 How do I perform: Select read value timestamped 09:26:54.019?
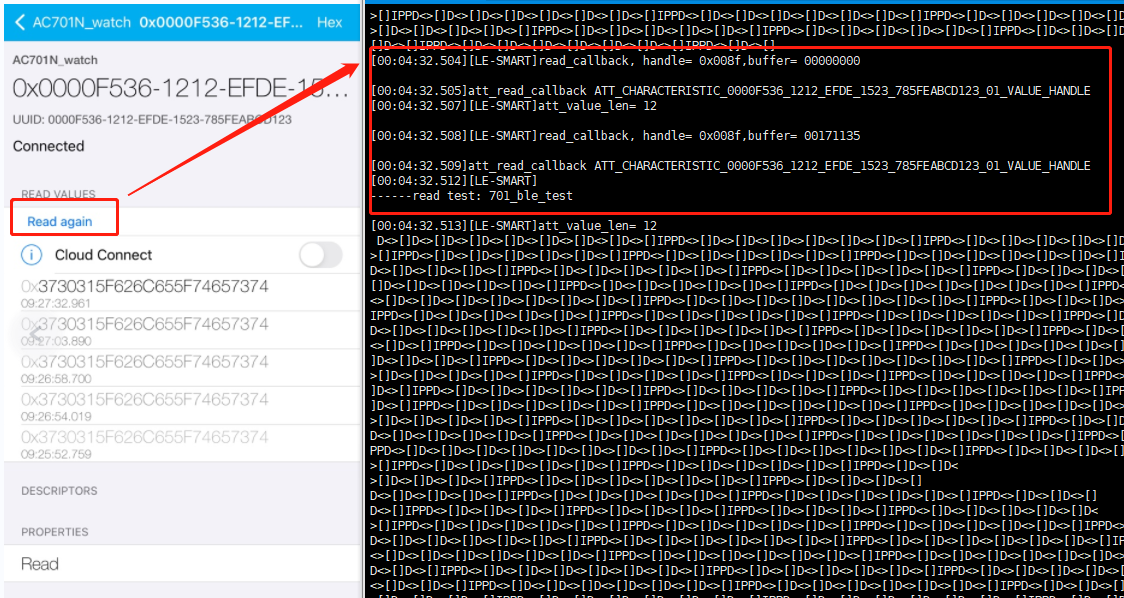tap(182, 405)
